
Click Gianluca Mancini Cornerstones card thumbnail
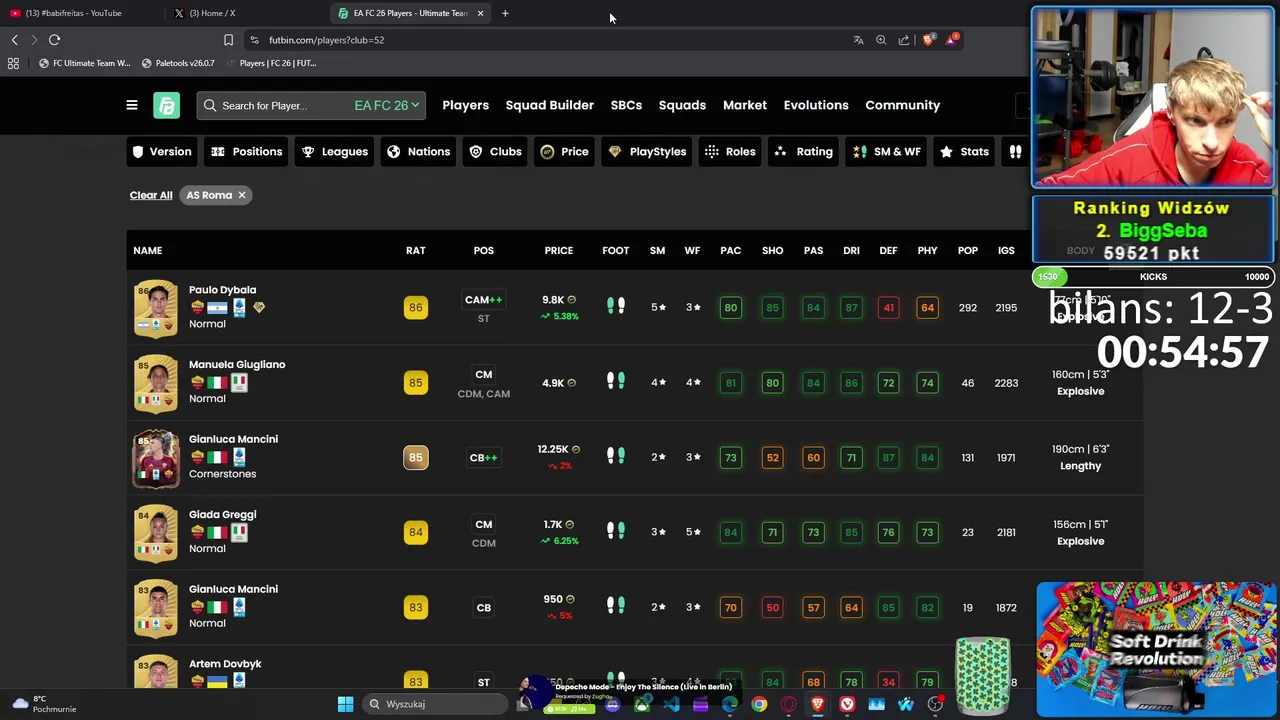pyautogui.click(x=156, y=458)
